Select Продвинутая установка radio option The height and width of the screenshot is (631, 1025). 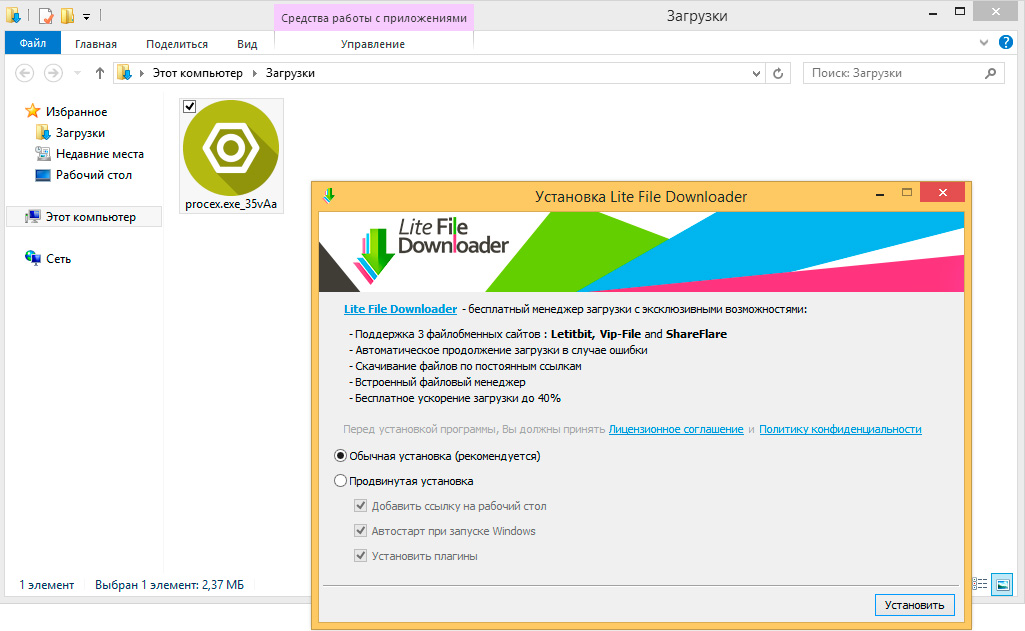(x=340, y=481)
